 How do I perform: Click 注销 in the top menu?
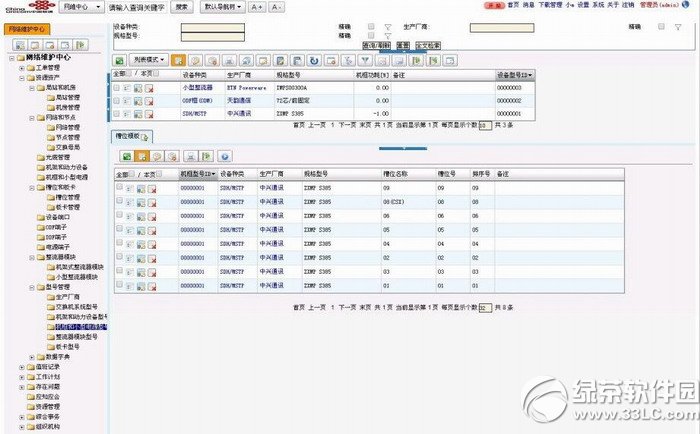[628, 5]
